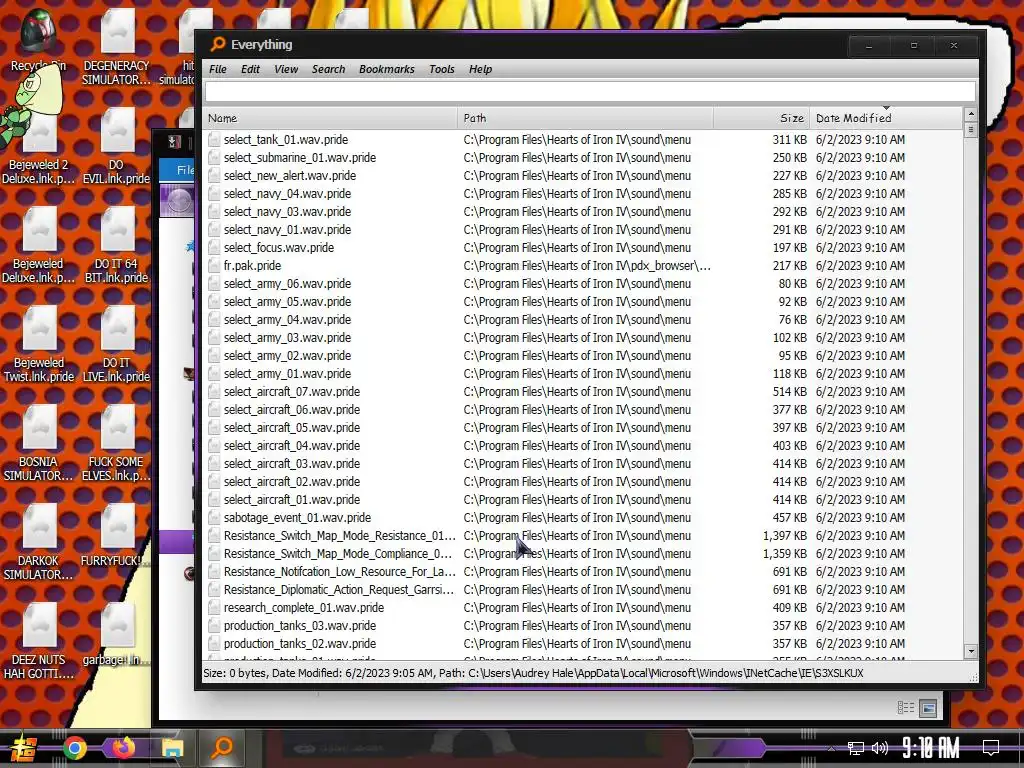Select select_army_05.wav.pride file name
The height and width of the screenshot is (768, 1024).
click(x=287, y=302)
